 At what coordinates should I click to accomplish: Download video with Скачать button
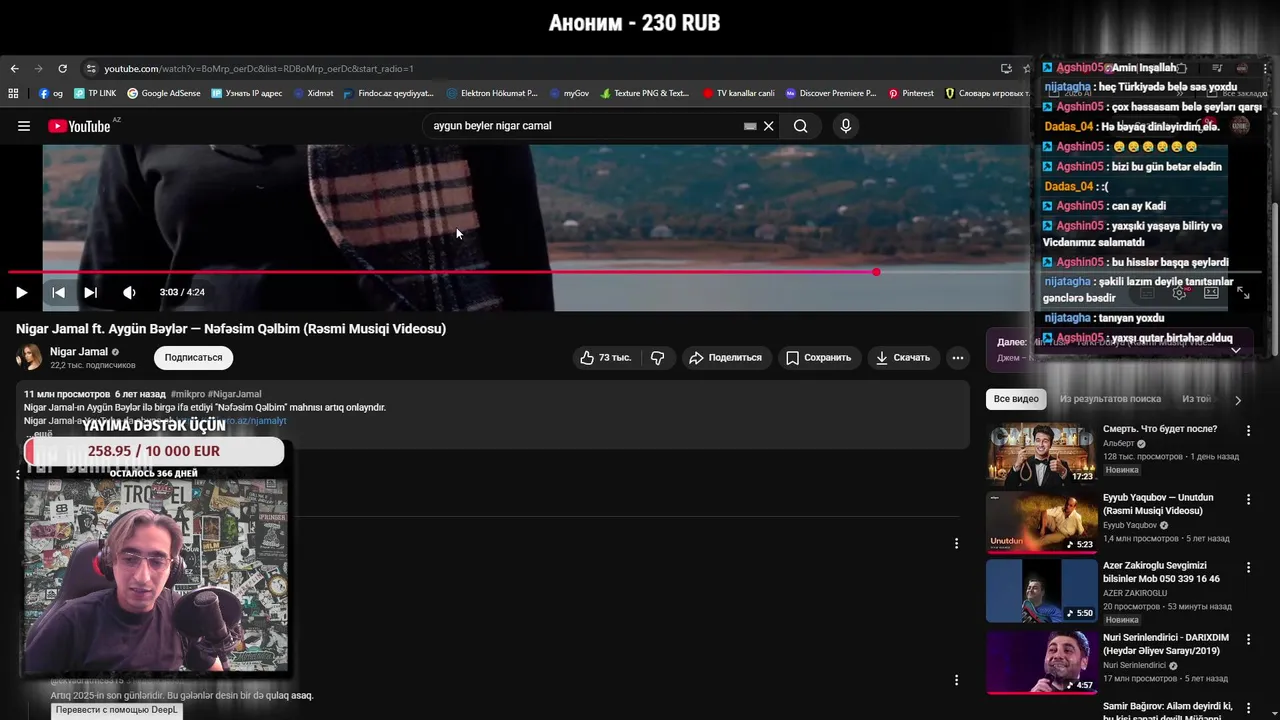(902, 357)
